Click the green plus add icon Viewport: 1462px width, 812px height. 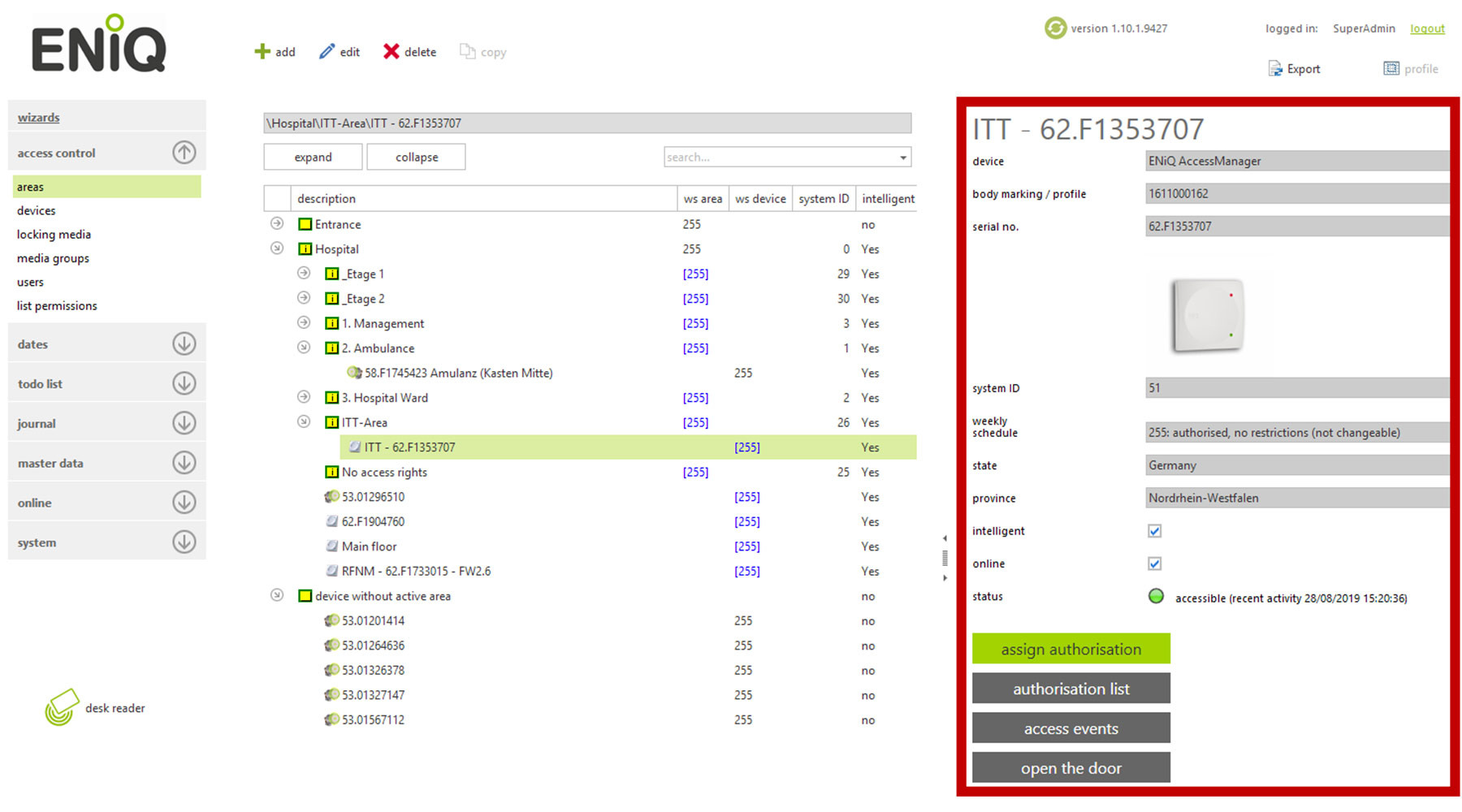click(x=262, y=52)
